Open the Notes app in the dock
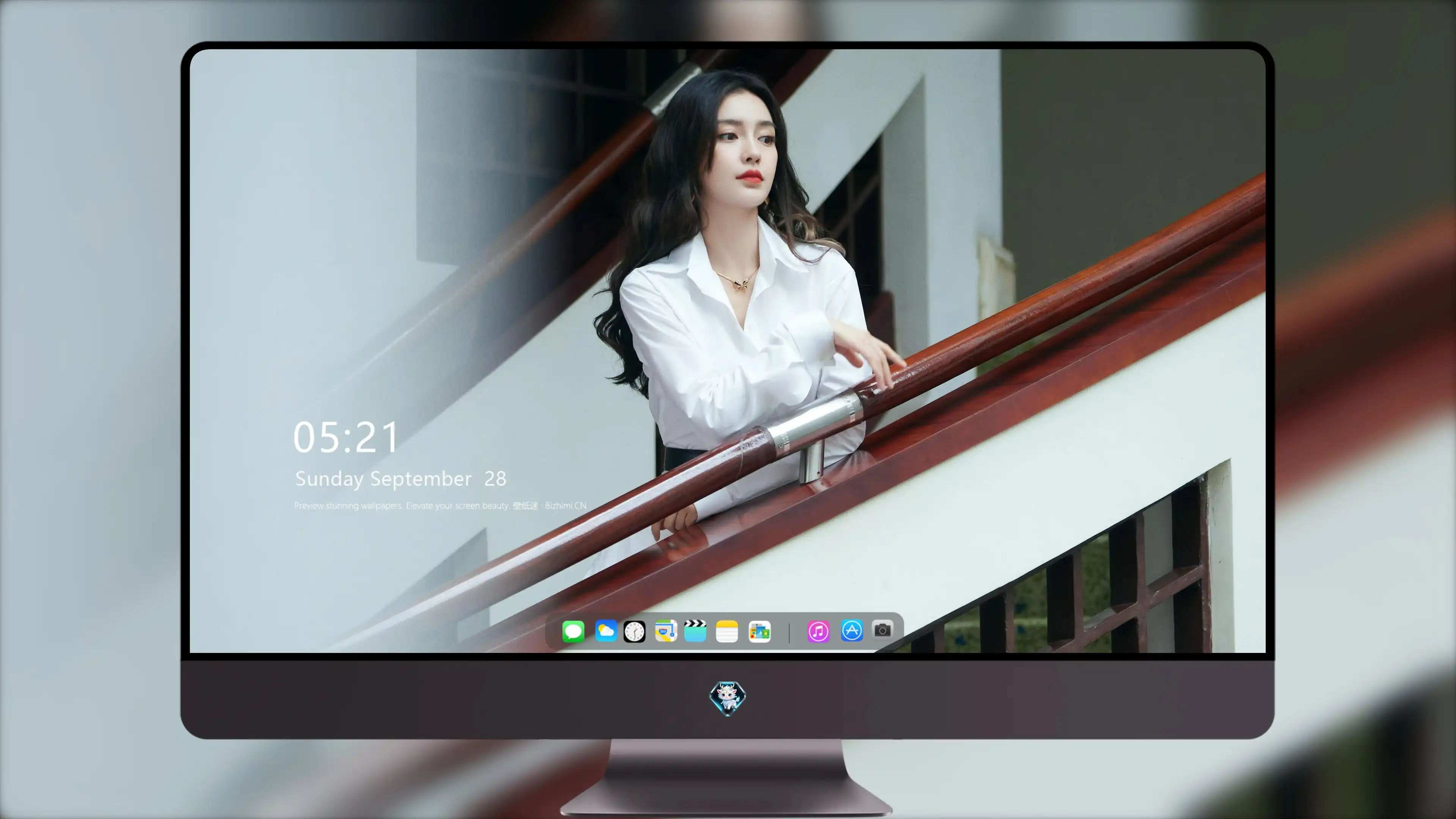 (x=727, y=631)
